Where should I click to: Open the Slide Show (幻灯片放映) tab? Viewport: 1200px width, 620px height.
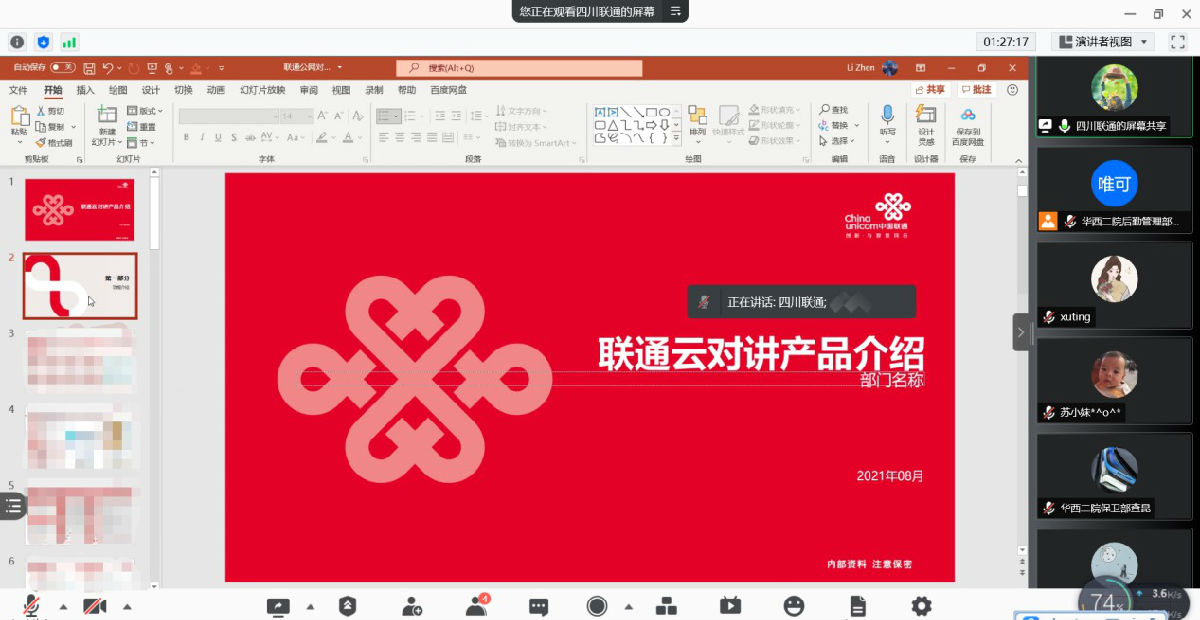click(x=263, y=90)
